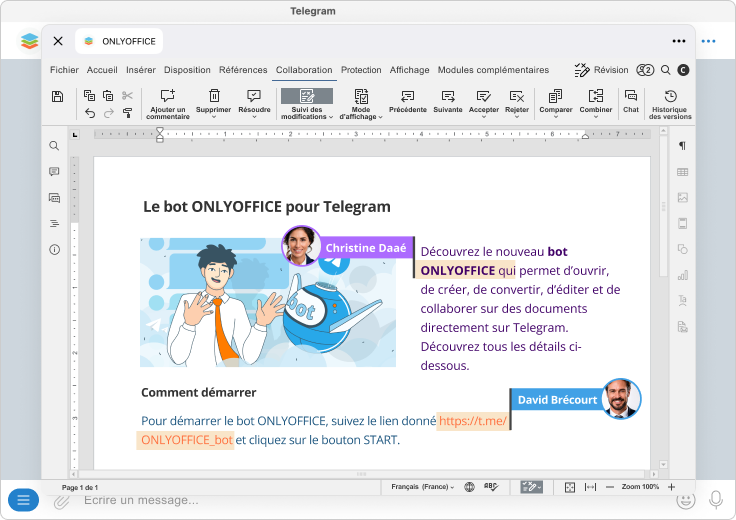Switch to the Affichage tab
Screen dimensions: 736x520
[x=409, y=70]
